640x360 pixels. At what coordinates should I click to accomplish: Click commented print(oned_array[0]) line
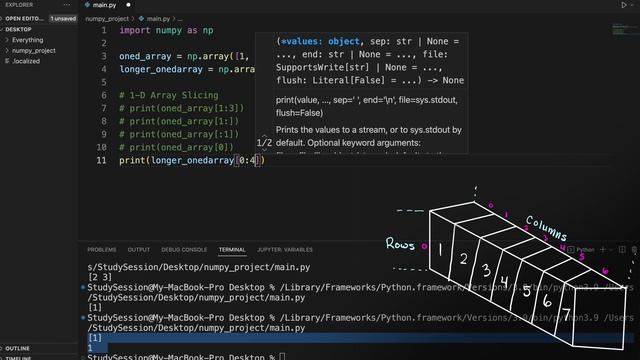pos(176,147)
